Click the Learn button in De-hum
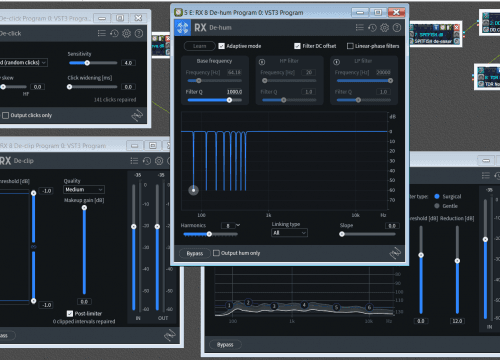 (x=199, y=46)
